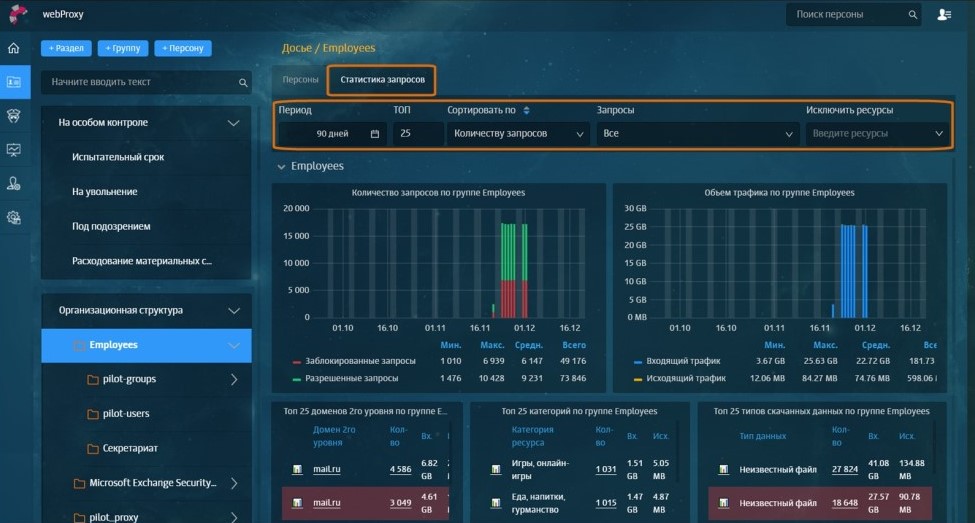Open the Запросы dropdown set to Все
The height and width of the screenshot is (523, 975).
pos(696,133)
